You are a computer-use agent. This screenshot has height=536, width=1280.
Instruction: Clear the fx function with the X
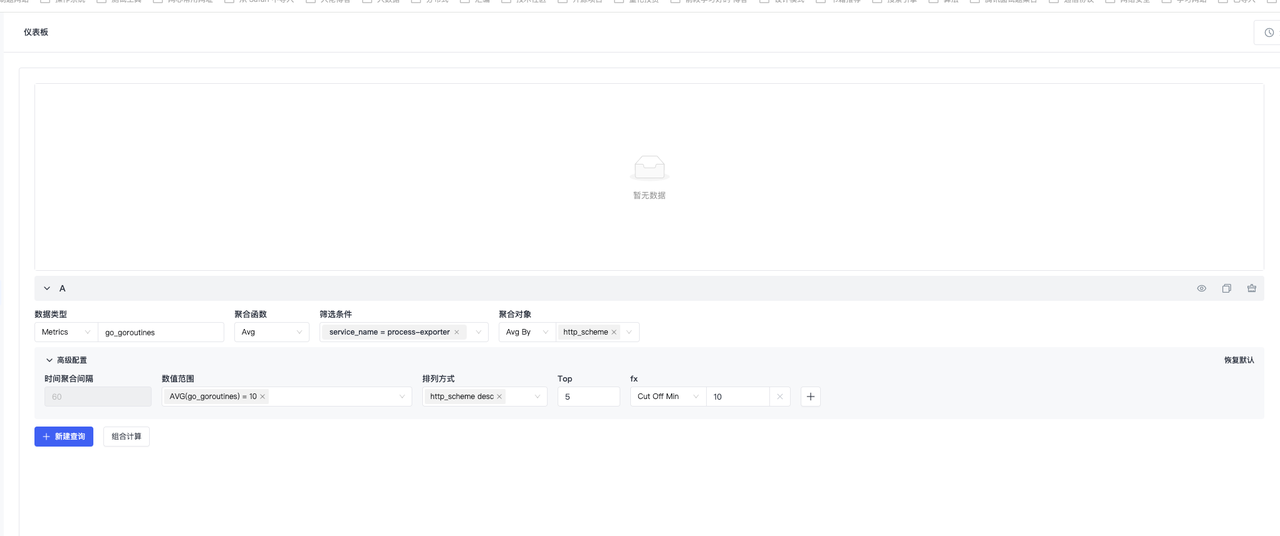point(780,397)
